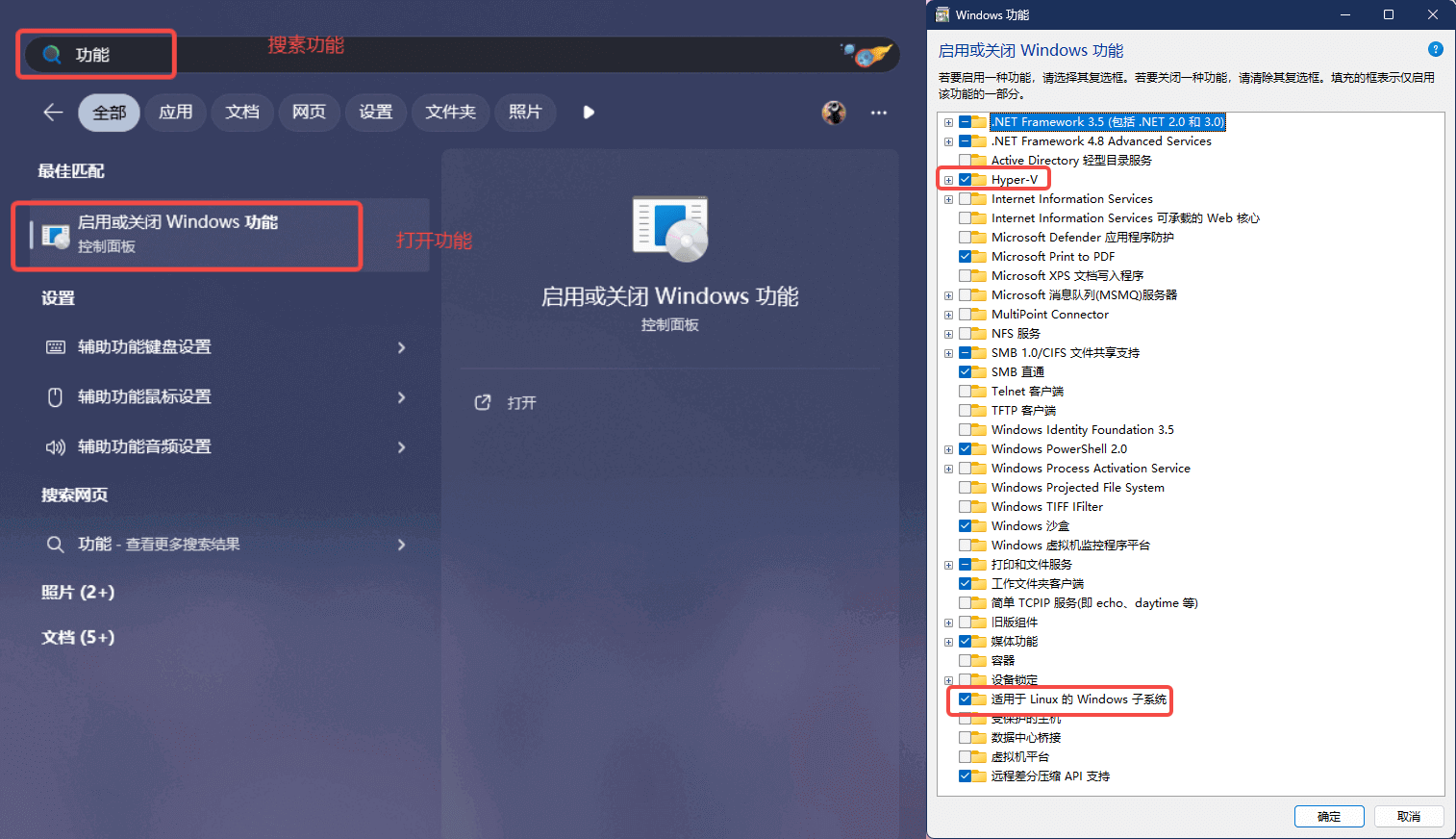1456x839 pixels.
Task: Uncheck 远程差分压缩 API 支持
Action: 965,776
